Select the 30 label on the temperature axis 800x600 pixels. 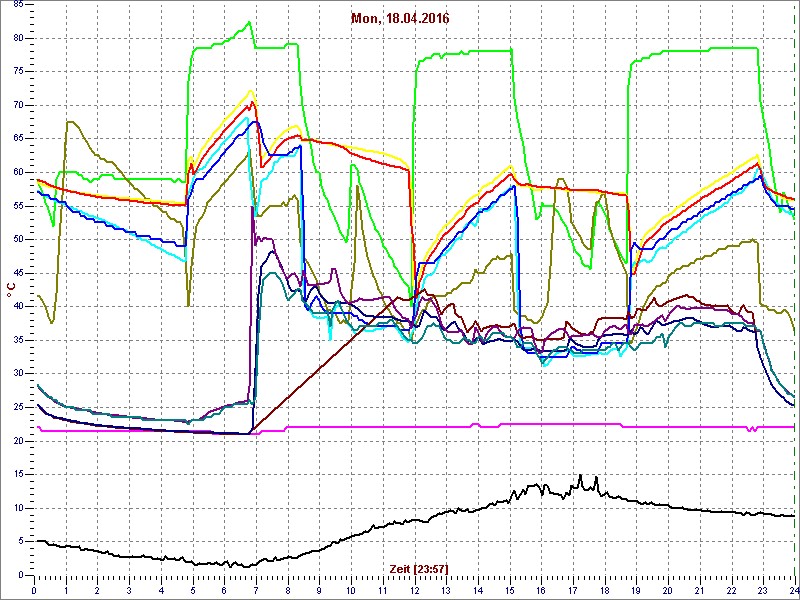pos(18,373)
